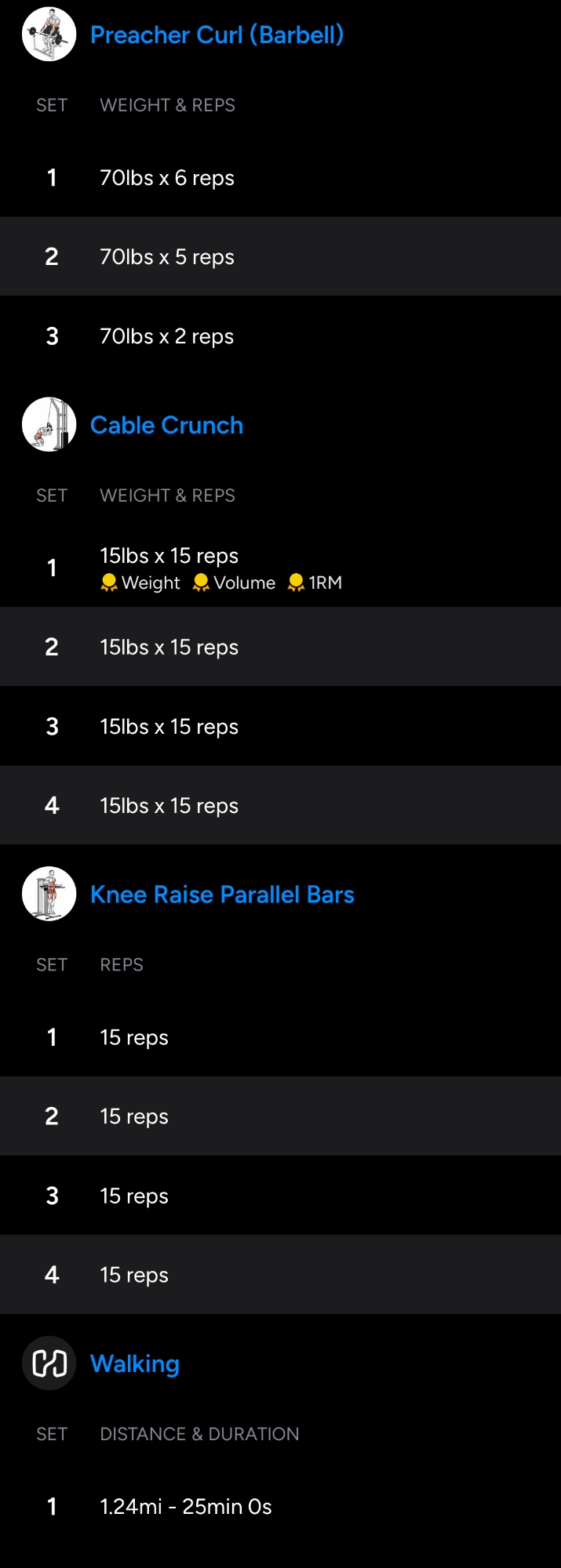Tap the Distance & Duration column header
The image size is (561, 1568).
pyautogui.click(x=199, y=1434)
